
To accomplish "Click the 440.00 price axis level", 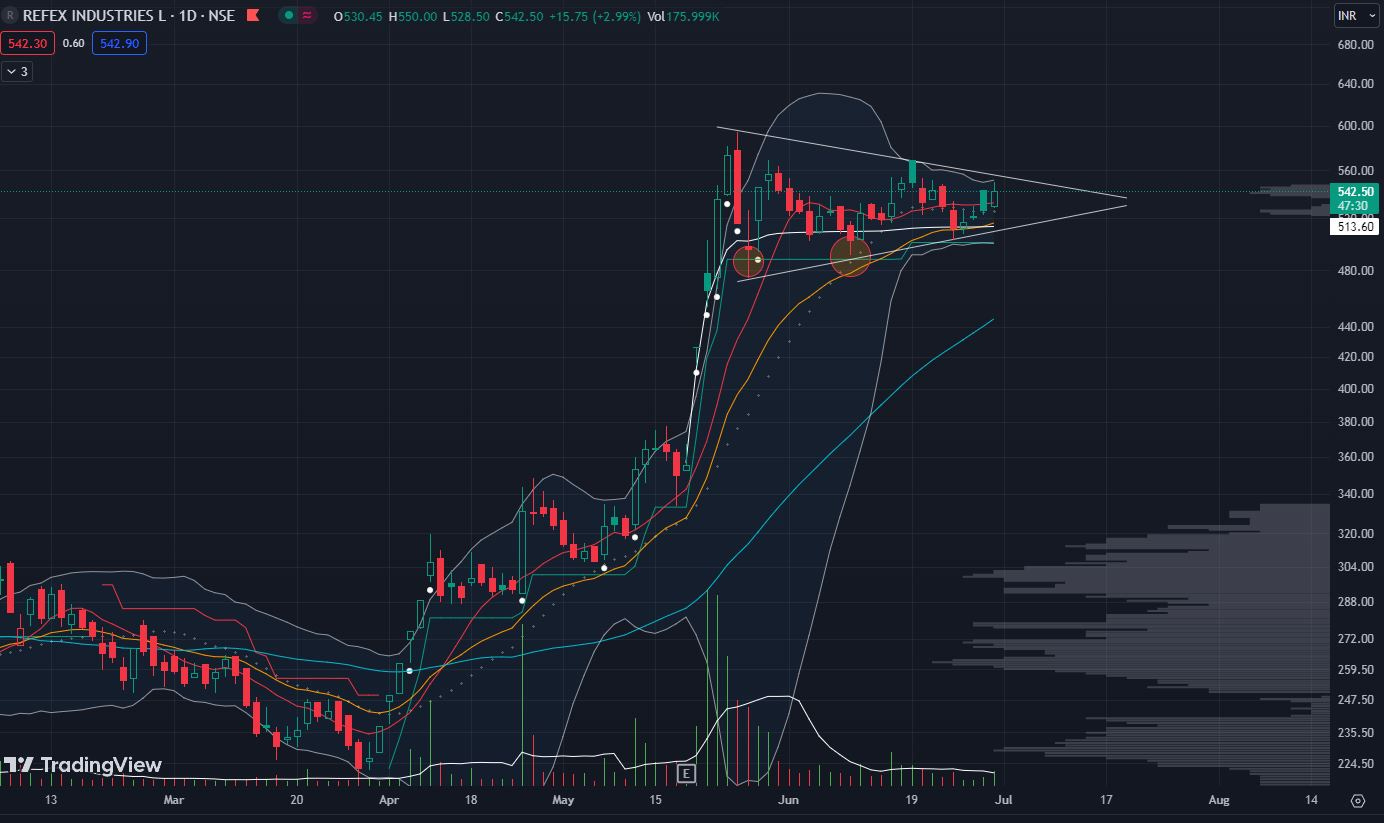I will tap(1357, 327).
